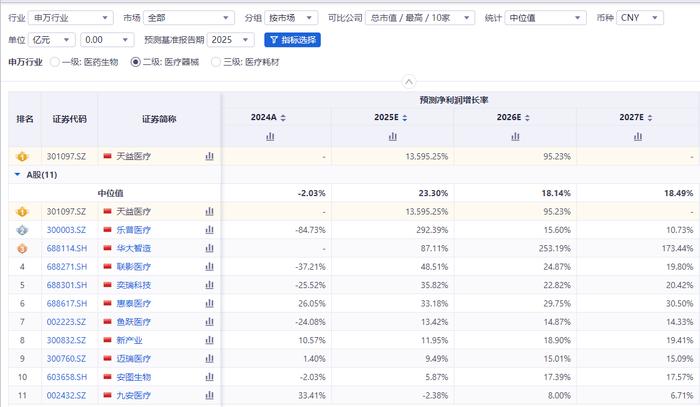Open chart icon in 惠泰医疗 row
This screenshot has width=700, height=407.
[209, 303]
